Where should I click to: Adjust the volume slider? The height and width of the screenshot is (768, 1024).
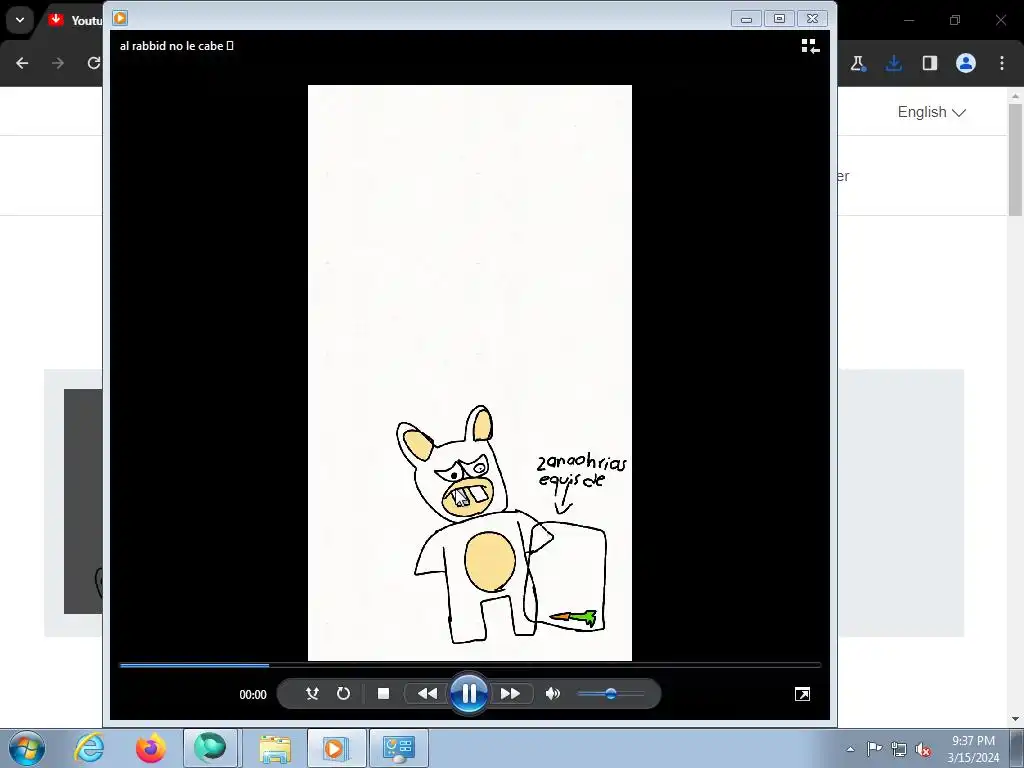tap(611, 694)
